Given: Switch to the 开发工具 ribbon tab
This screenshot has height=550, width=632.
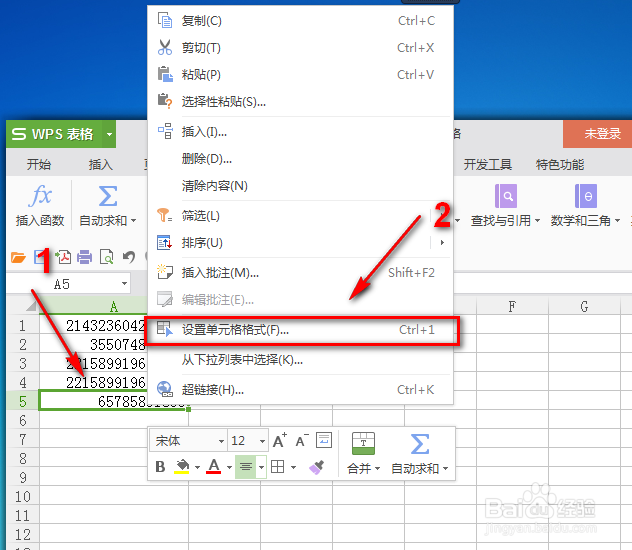Looking at the screenshot, I should coord(487,164).
